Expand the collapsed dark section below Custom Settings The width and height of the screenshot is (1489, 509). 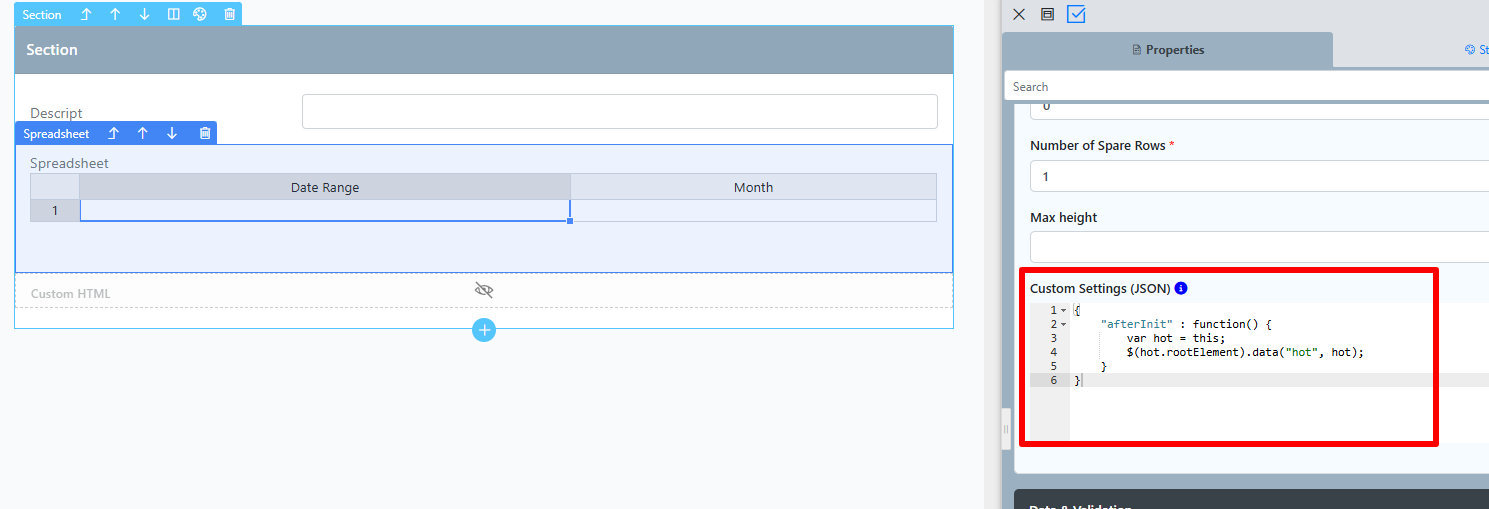point(1251,499)
